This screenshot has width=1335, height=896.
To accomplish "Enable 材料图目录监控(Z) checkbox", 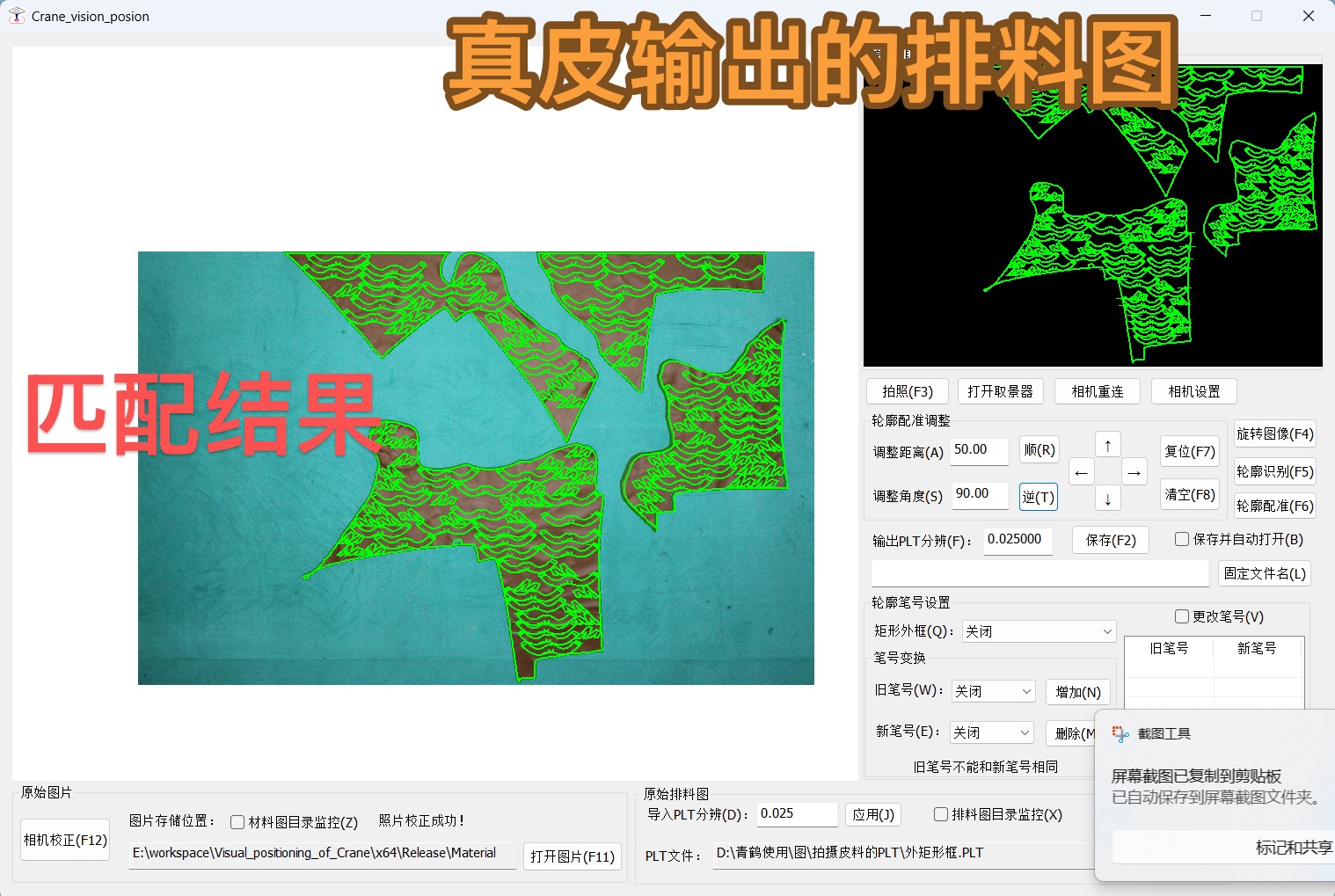I will coord(237,822).
